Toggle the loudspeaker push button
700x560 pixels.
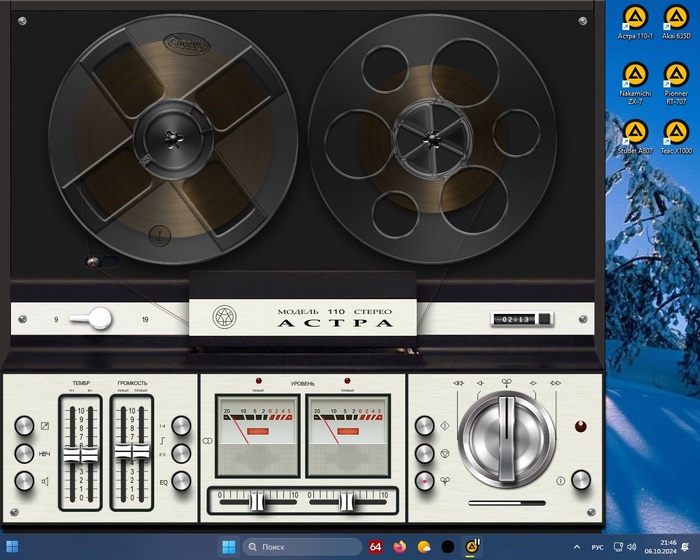pos(24,481)
